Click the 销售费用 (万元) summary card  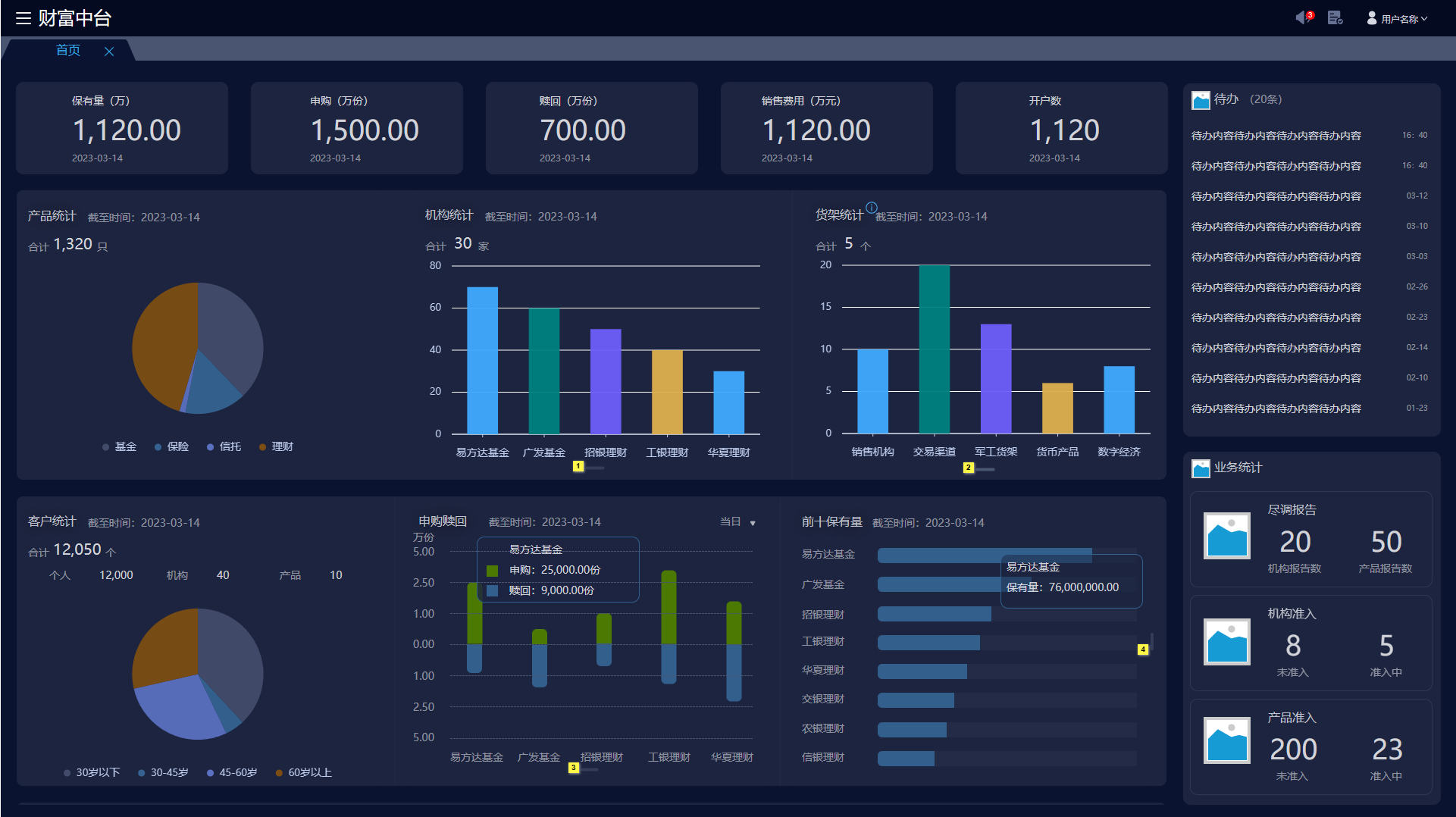click(x=827, y=128)
